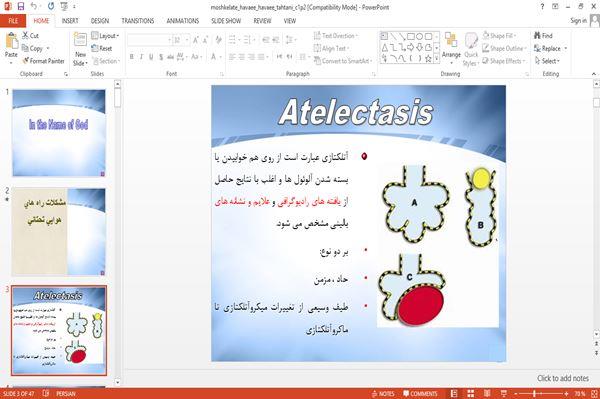Click Decrease Font Size icon
Image resolution: width=600 pixels, height=399 pixels.
coord(205,40)
